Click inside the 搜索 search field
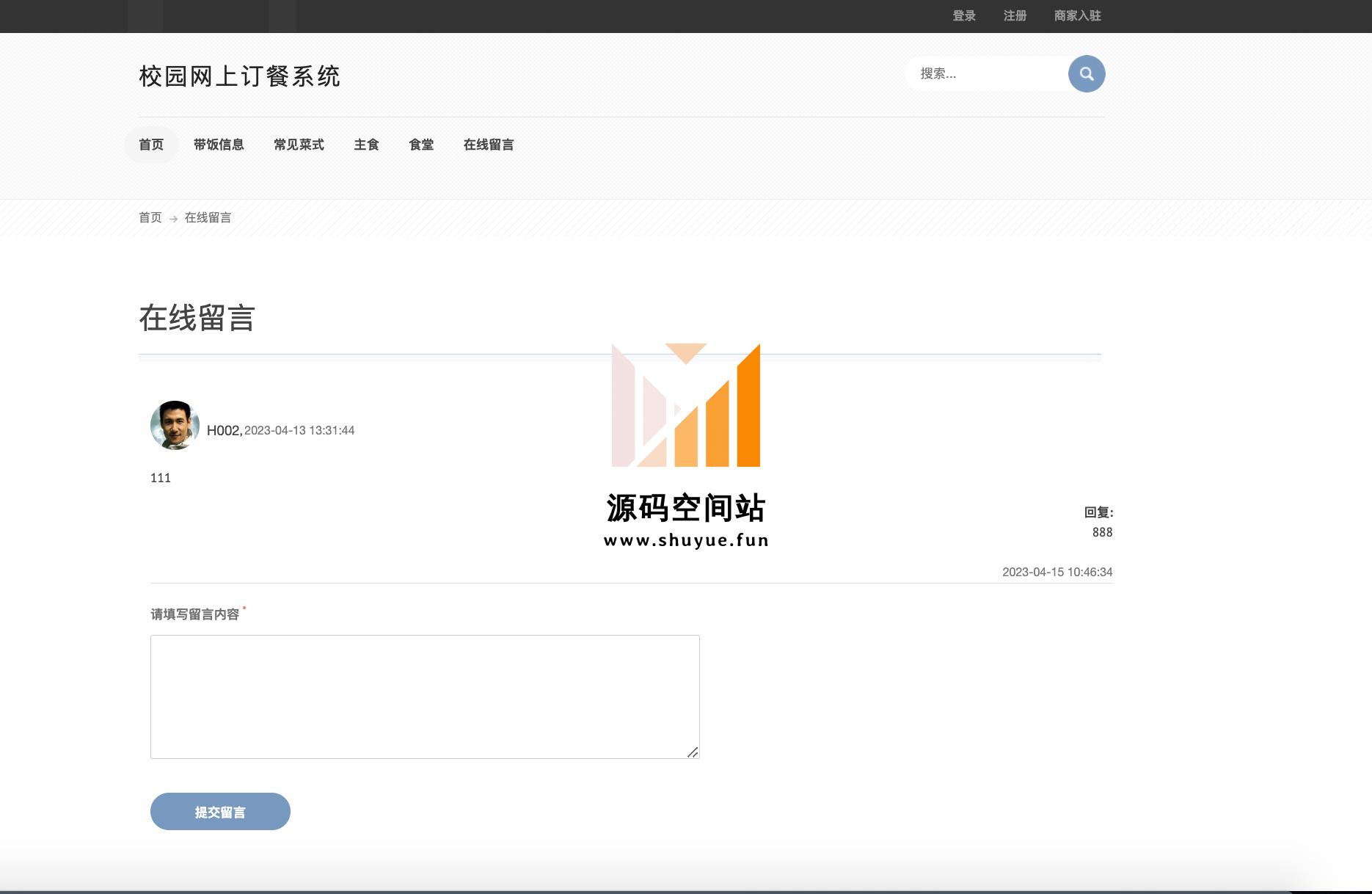1372x894 pixels. pyautogui.click(x=987, y=73)
